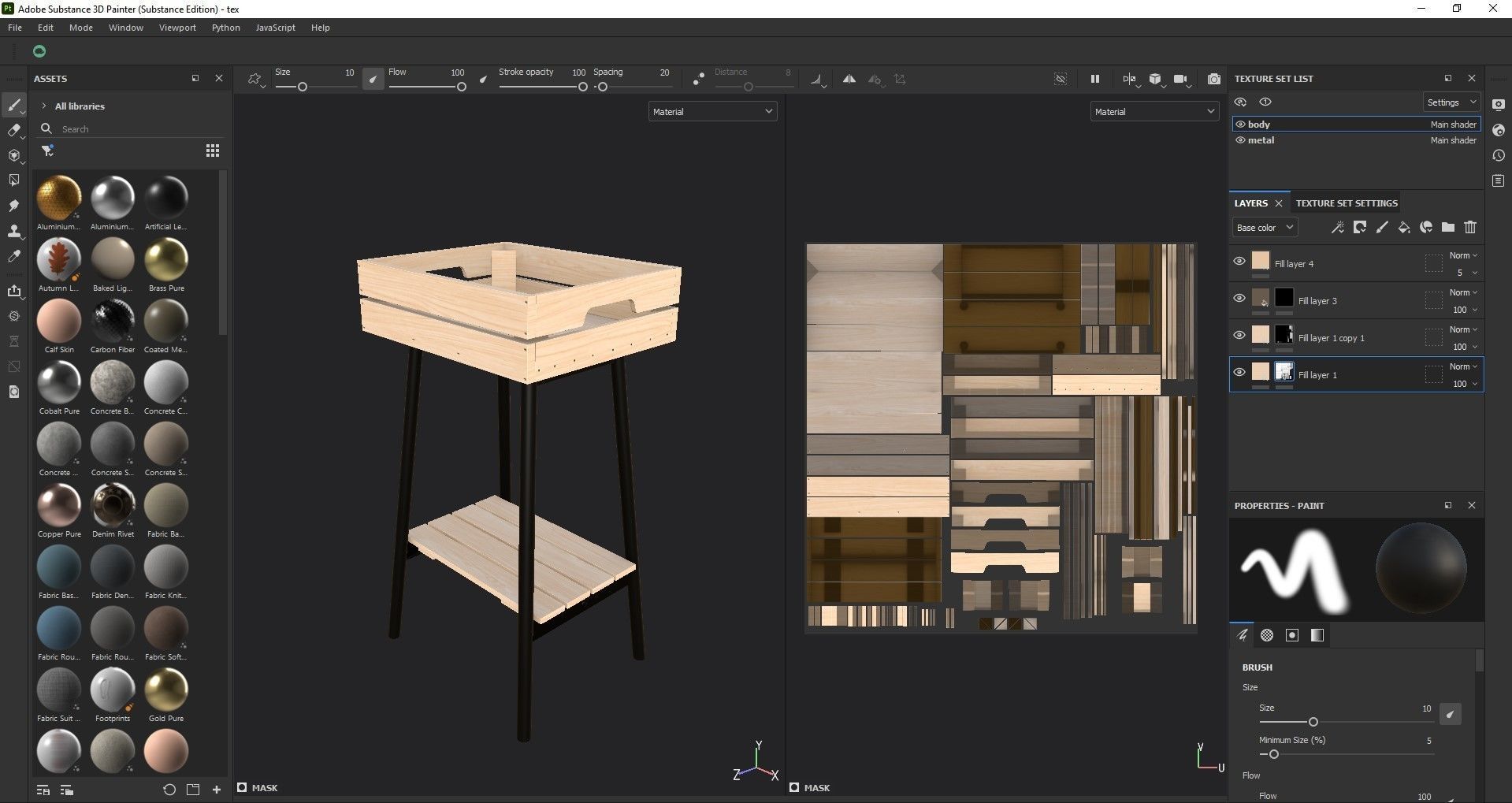1512x803 pixels.
Task: Open blend mode of Fill layer 1 copy 1
Action: click(x=1463, y=329)
